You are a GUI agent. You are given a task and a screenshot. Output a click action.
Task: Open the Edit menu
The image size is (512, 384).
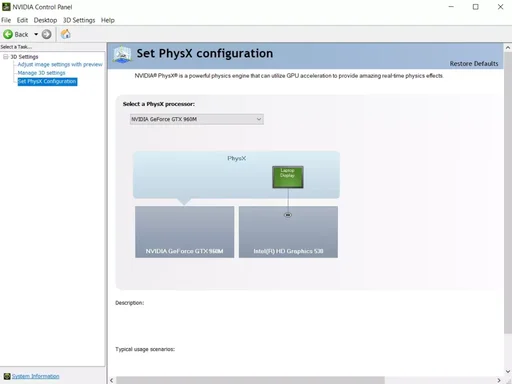pos(22,20)
